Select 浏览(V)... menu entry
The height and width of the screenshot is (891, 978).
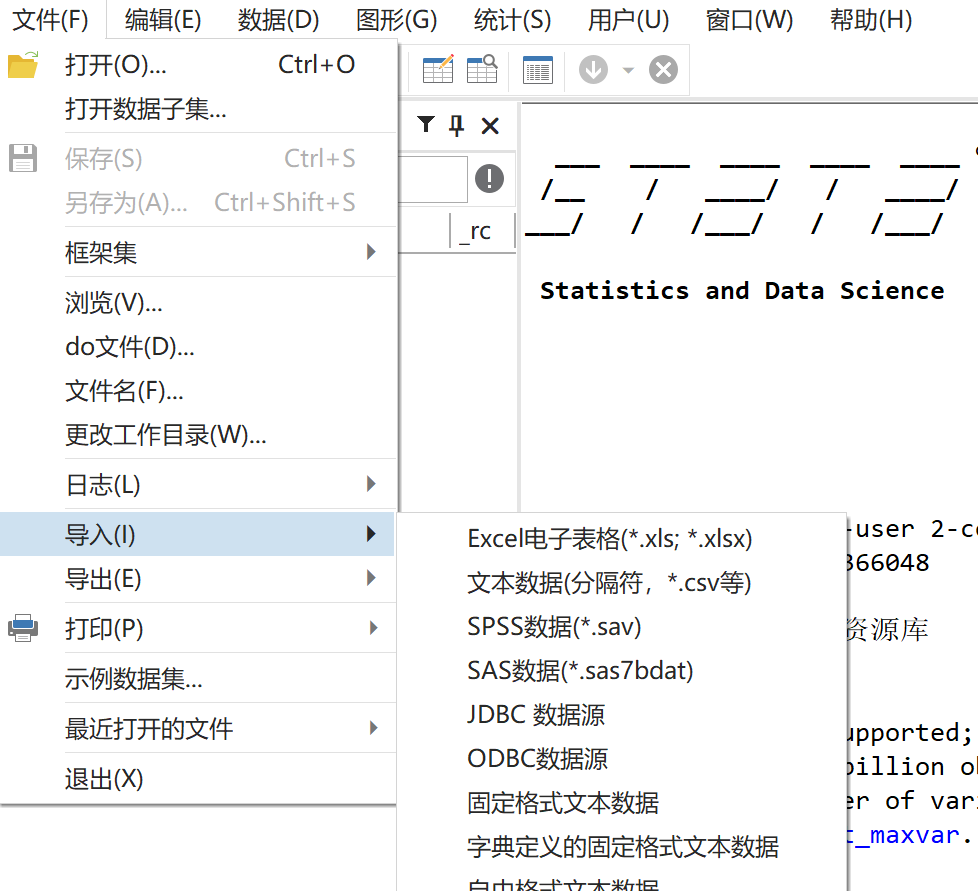coord(198,302)
